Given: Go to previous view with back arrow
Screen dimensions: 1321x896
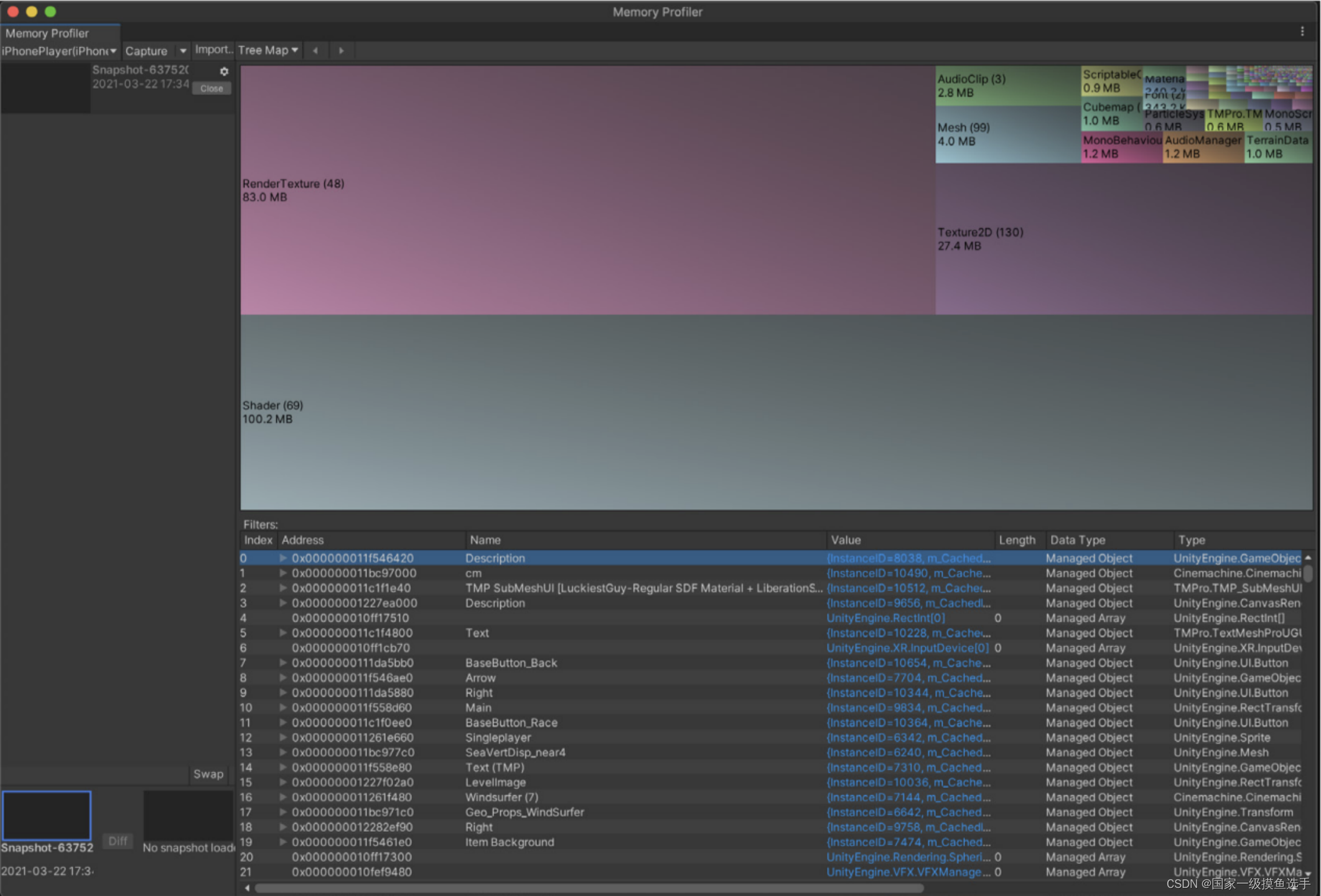Looking at the screenshot, I should click(315, 50).
